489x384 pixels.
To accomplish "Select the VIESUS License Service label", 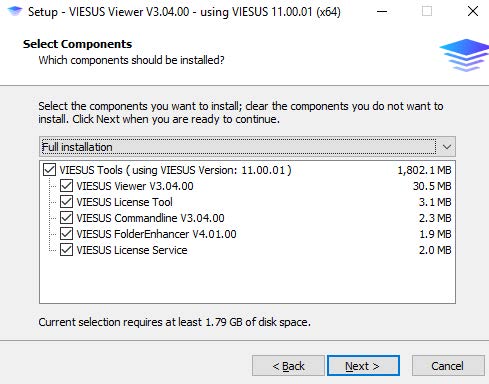I will point(132,250).
